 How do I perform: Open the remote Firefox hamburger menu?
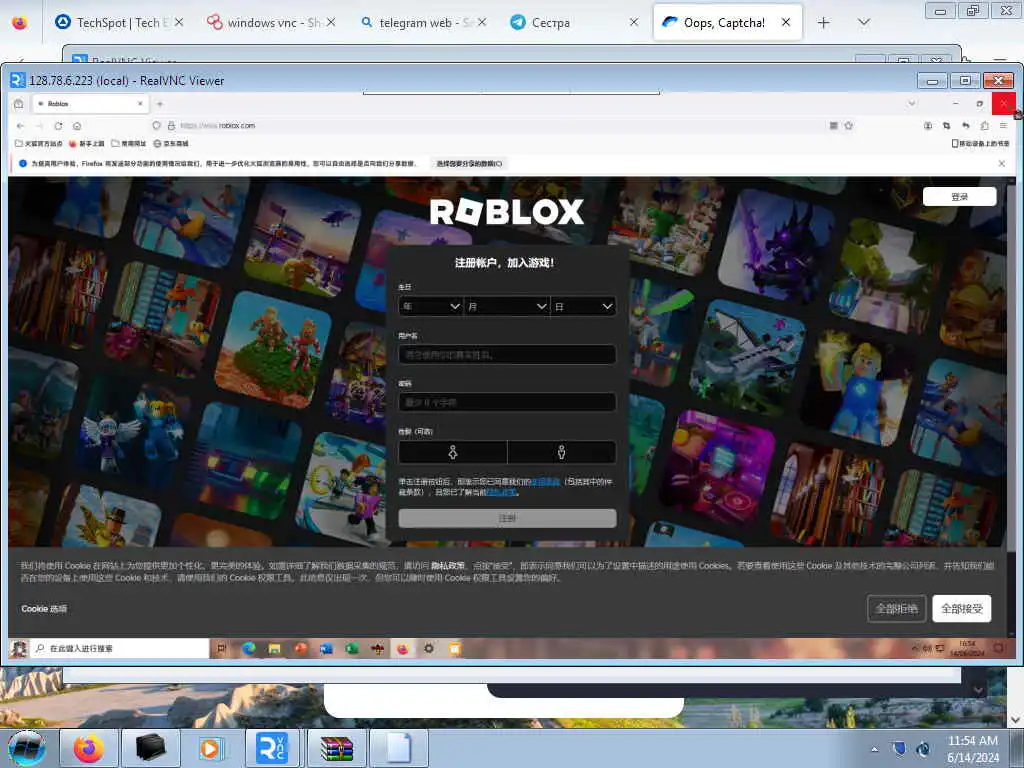coord(1003,125)
